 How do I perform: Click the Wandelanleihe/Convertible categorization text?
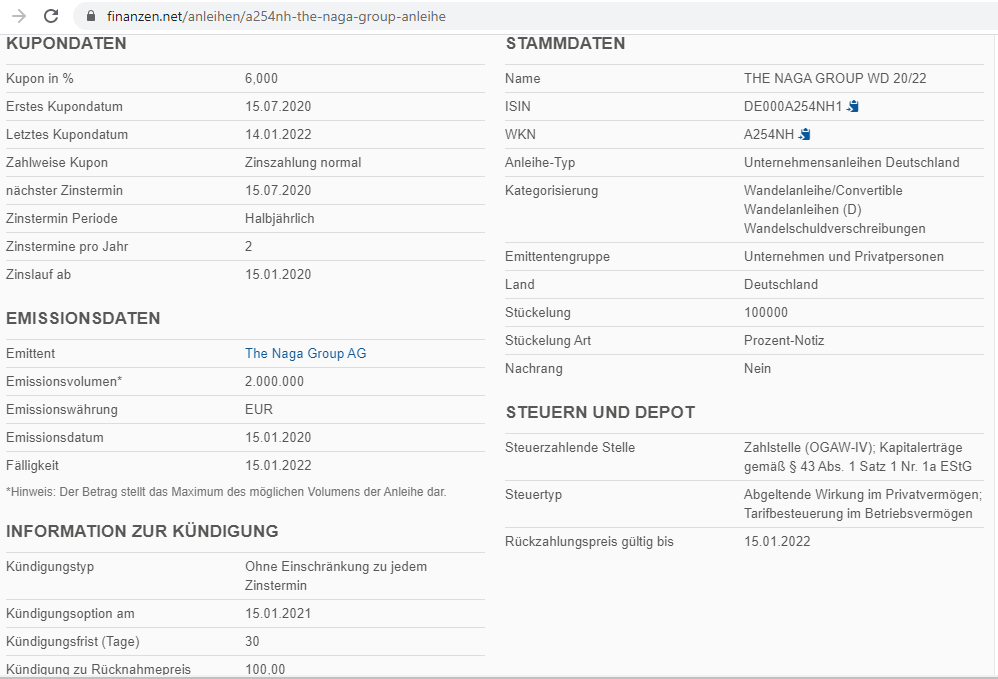pos(823,190)
